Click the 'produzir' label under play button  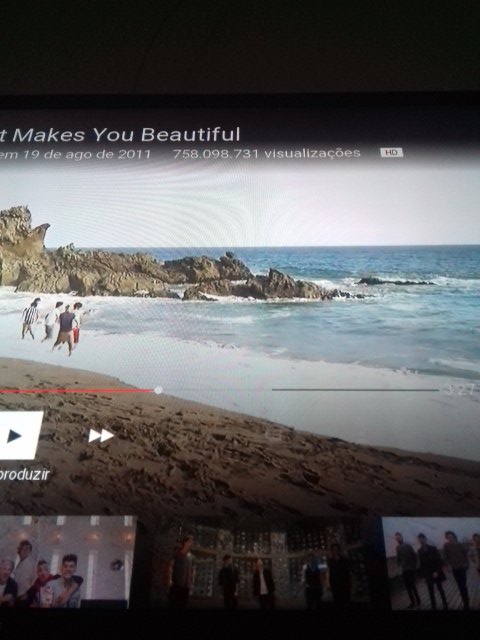point(24,474)
